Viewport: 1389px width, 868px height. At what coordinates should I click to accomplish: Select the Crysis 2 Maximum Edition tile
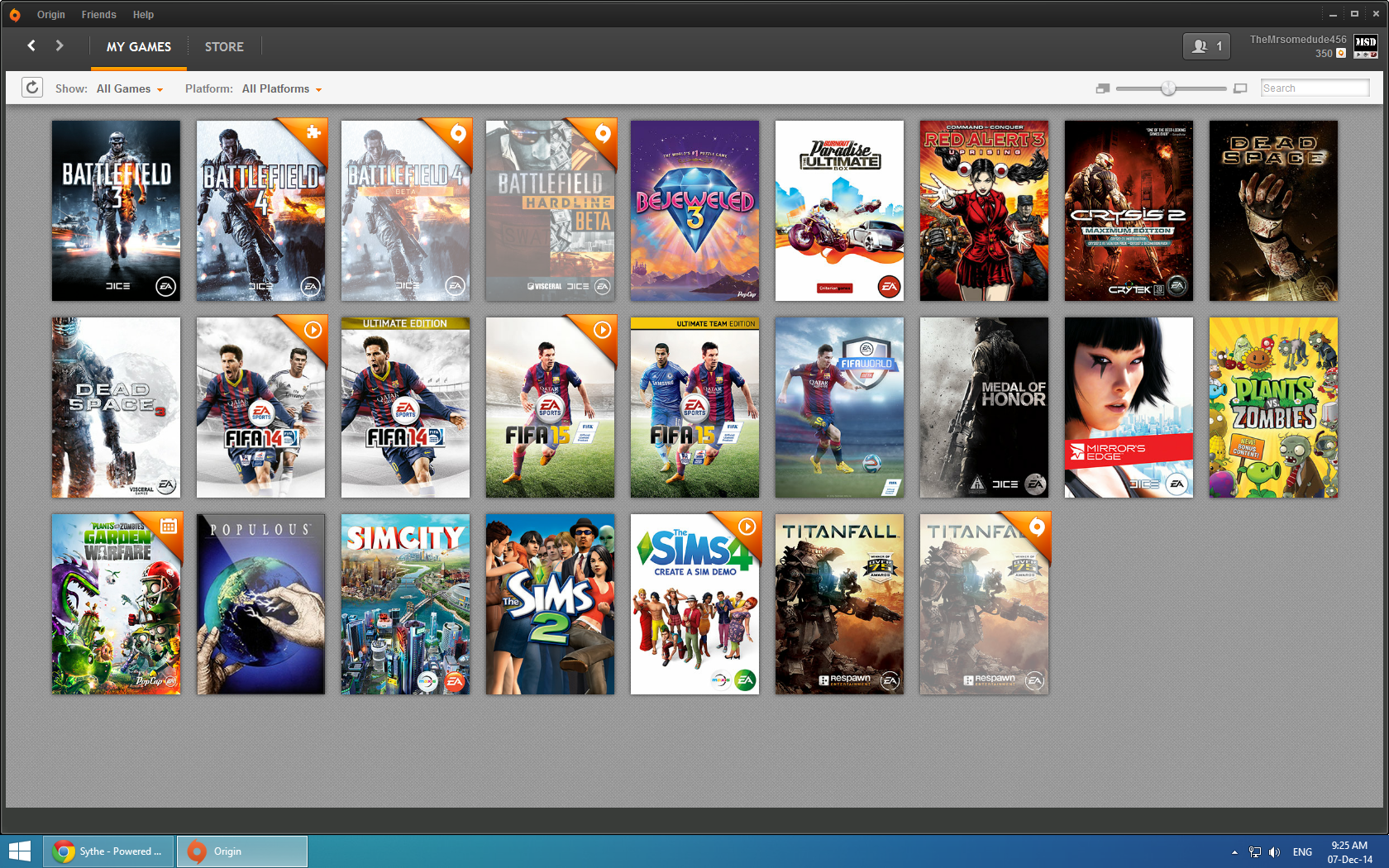point(1129,211)
